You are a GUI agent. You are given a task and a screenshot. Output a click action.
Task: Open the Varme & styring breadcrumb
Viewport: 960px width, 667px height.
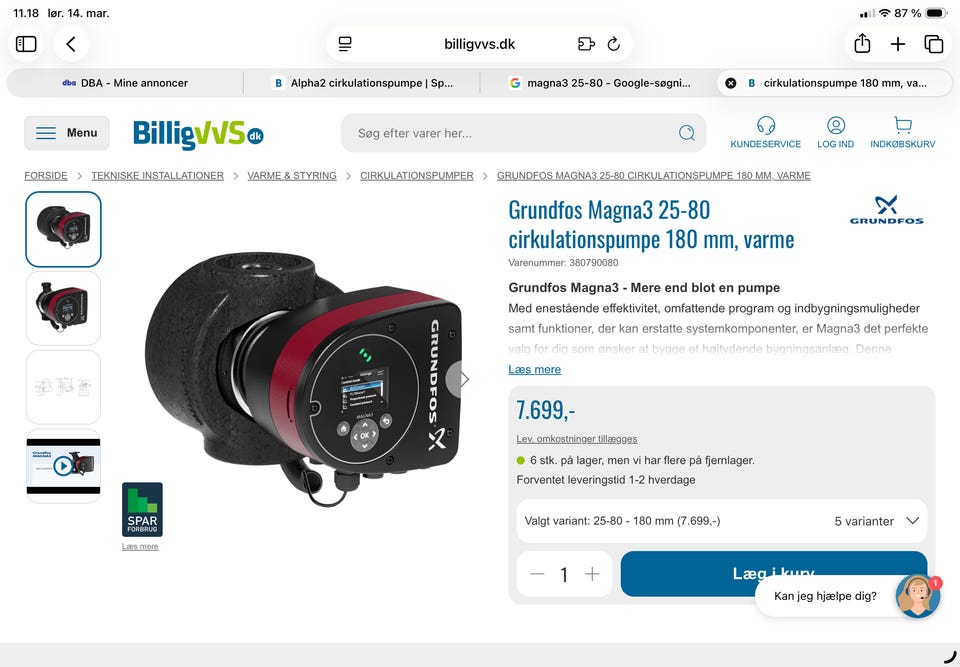[292, 176]
